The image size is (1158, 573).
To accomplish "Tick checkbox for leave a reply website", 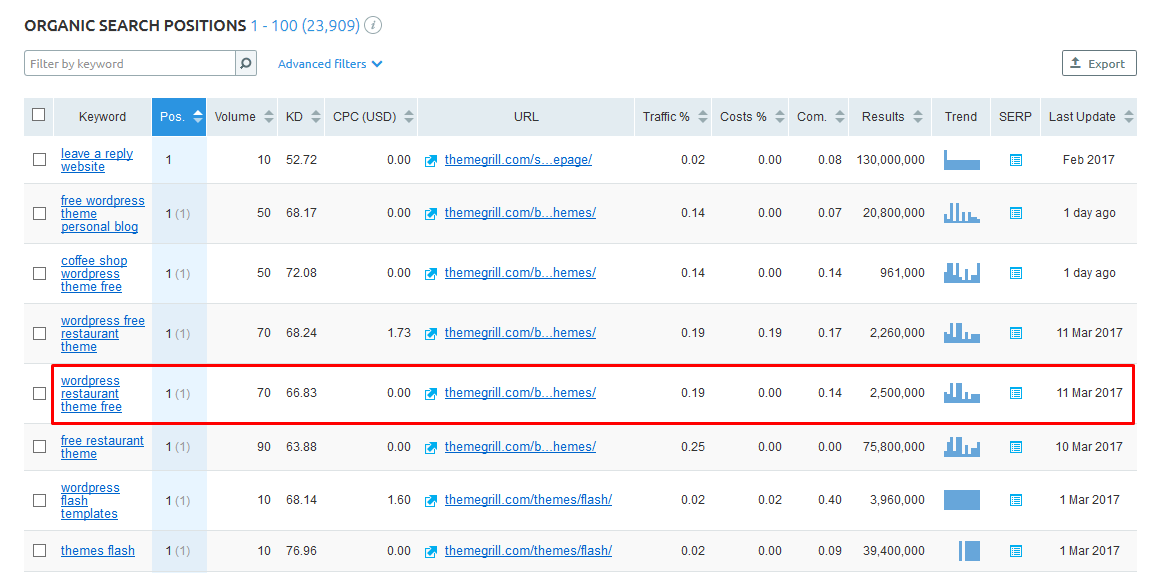I will click(x=39, y=160).
